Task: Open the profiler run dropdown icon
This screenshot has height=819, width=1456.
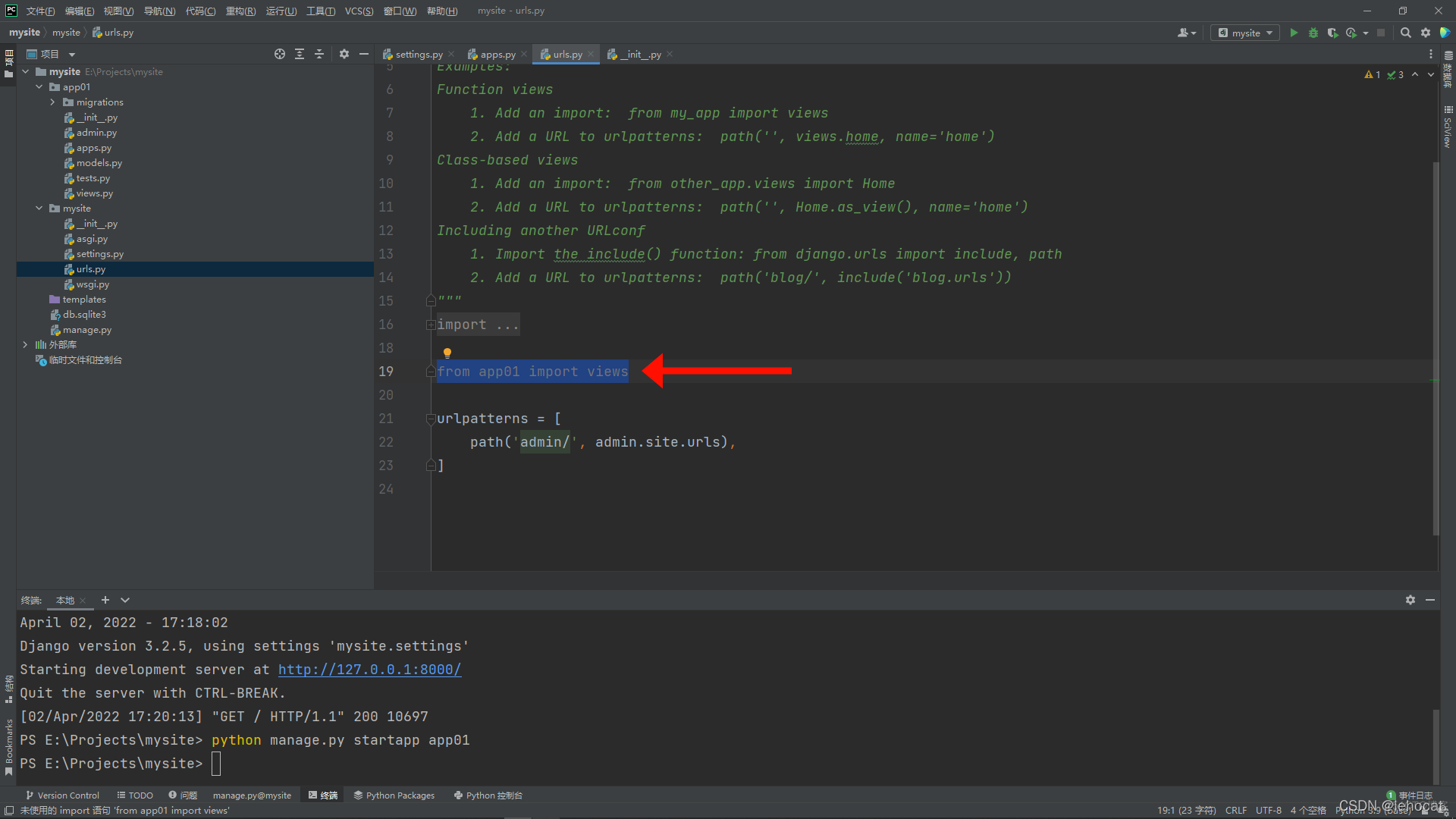Action: (x=1356, y=33)
